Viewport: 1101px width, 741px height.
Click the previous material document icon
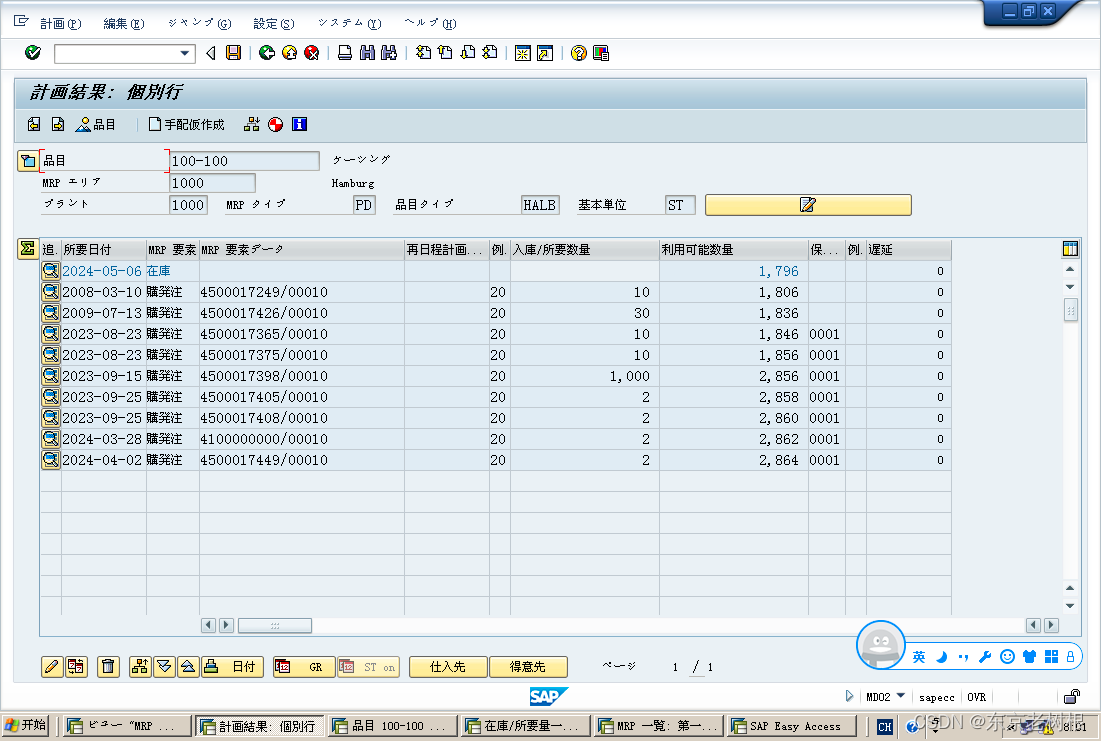pyautogui.click(x=34, y=124)
